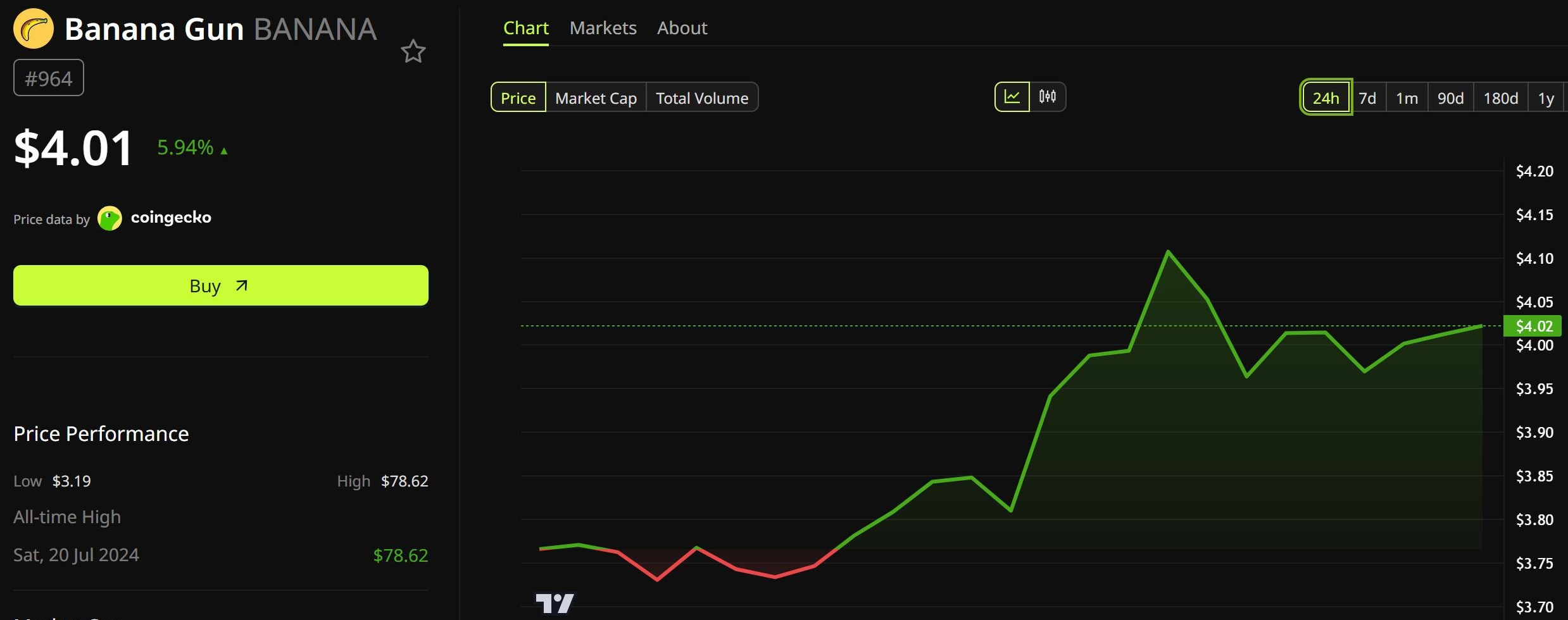
Task: Select the Price data toggle
Action: tap(518, 97)
